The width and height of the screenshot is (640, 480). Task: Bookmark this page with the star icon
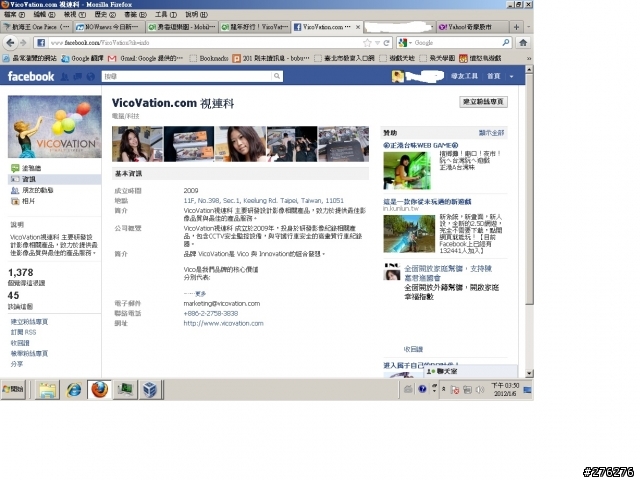tap(367, 42)
